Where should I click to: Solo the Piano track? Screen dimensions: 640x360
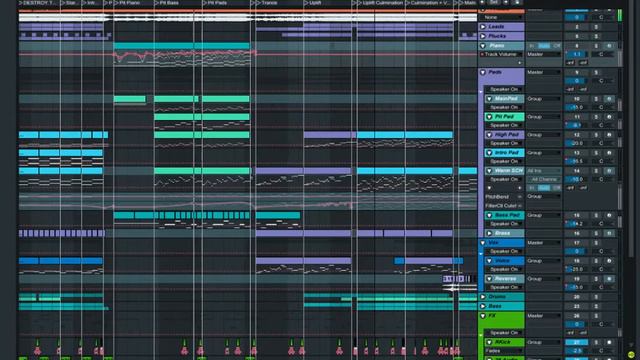pyautogui.click(x=596, y=46)
